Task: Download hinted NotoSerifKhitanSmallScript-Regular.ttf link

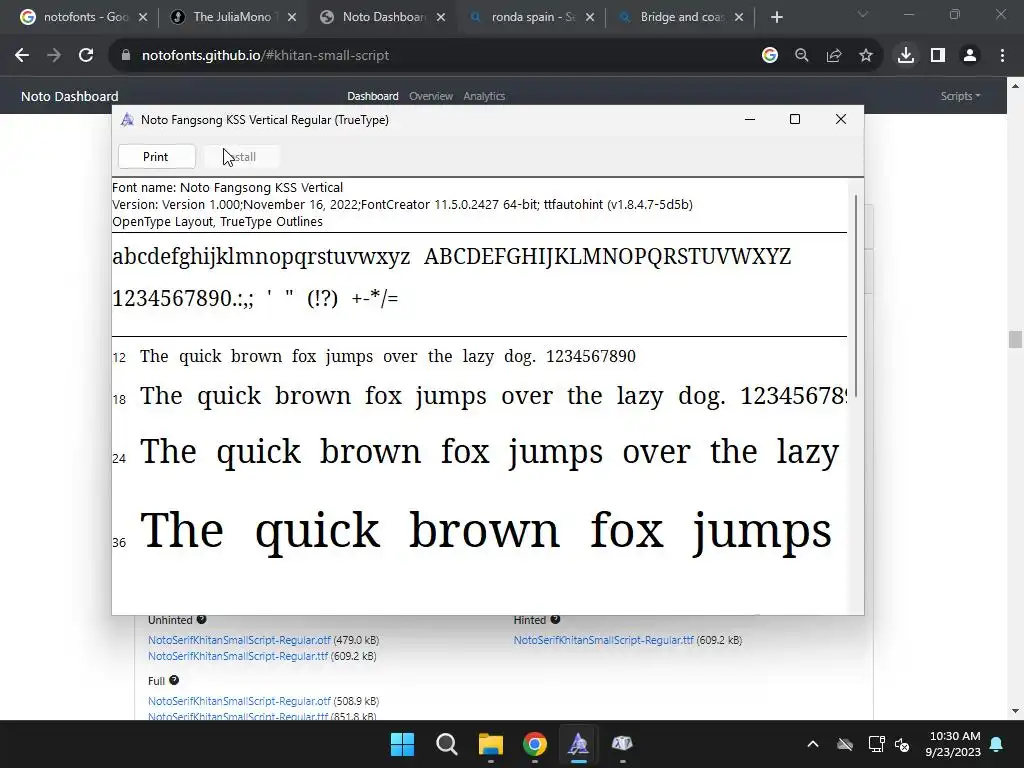Action: 603,640
